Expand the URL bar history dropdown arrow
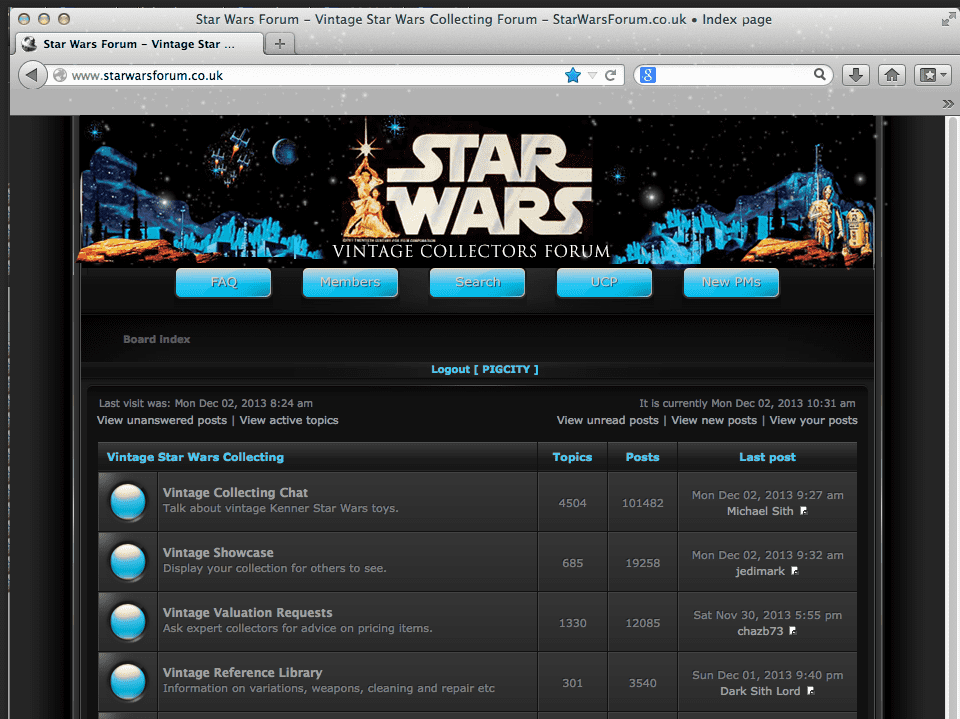Viewport: 960px width, 719px height. 592,75
